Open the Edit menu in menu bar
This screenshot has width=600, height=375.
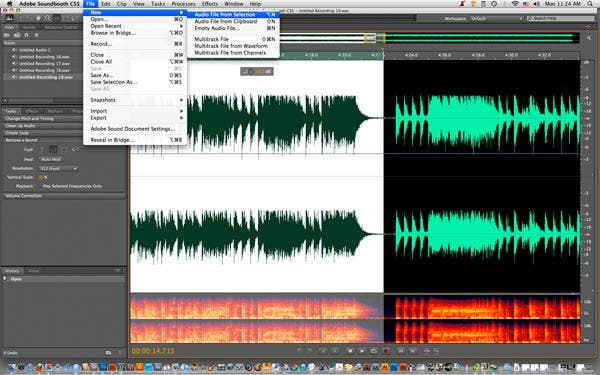pyautogui.click(x=106, y=4)
